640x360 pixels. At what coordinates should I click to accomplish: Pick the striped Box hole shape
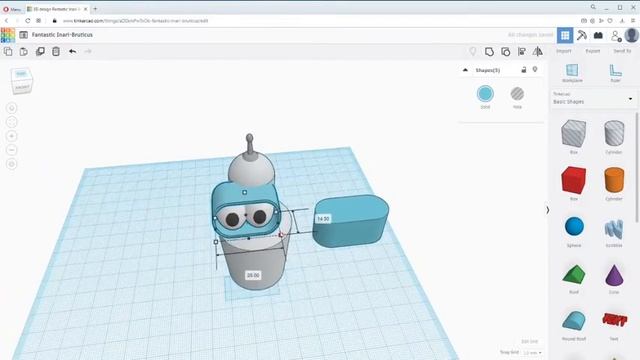[x=573, y=133]
